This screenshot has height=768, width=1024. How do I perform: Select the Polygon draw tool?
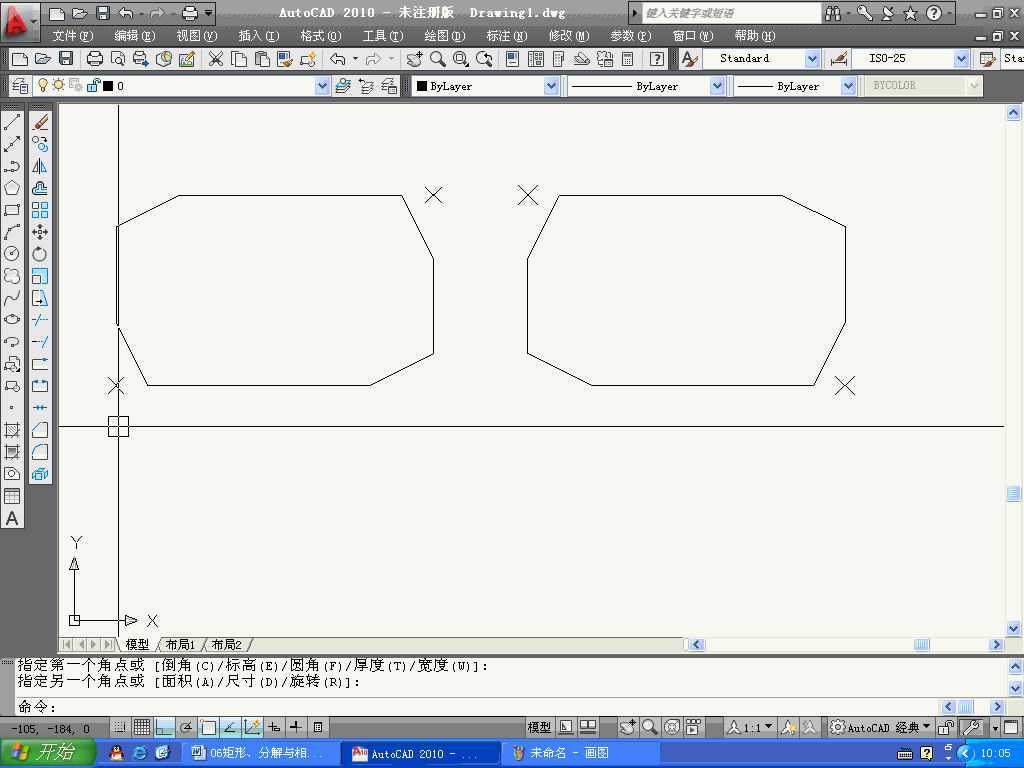pos(12,188)
